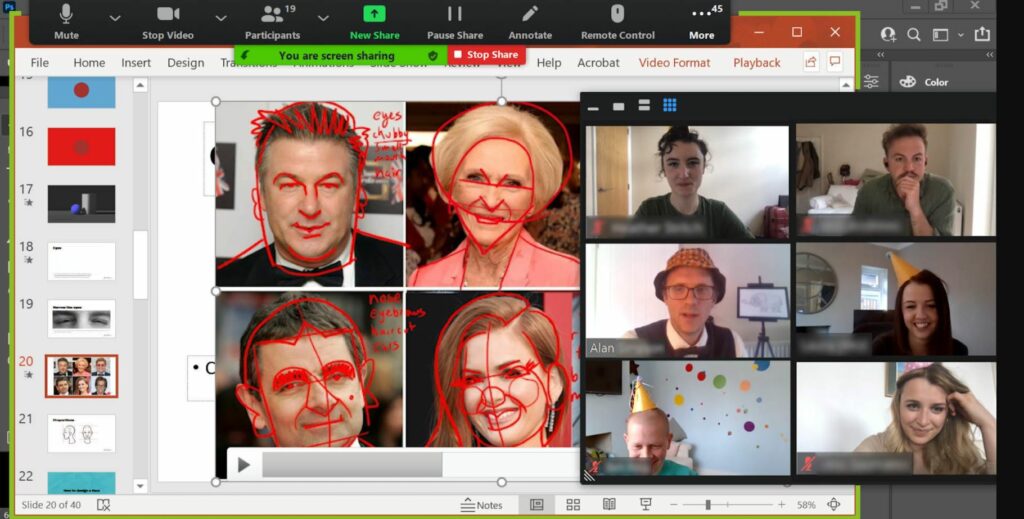Click Alan's video tile
Image resolution: width=1024 pixels, height=519 pixels.
click(688, 301)
